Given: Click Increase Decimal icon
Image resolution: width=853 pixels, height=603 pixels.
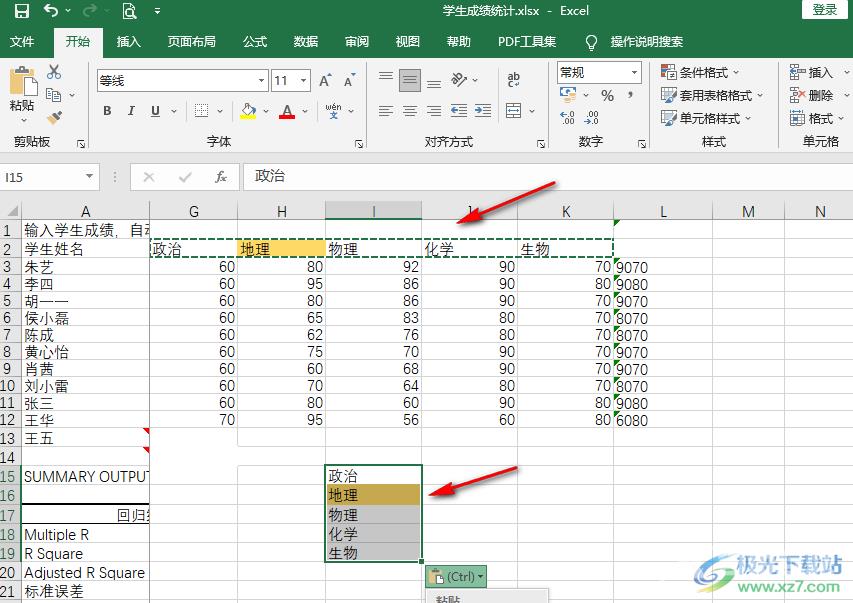Looking at the screenshot, I should click(x=567, y=118).
